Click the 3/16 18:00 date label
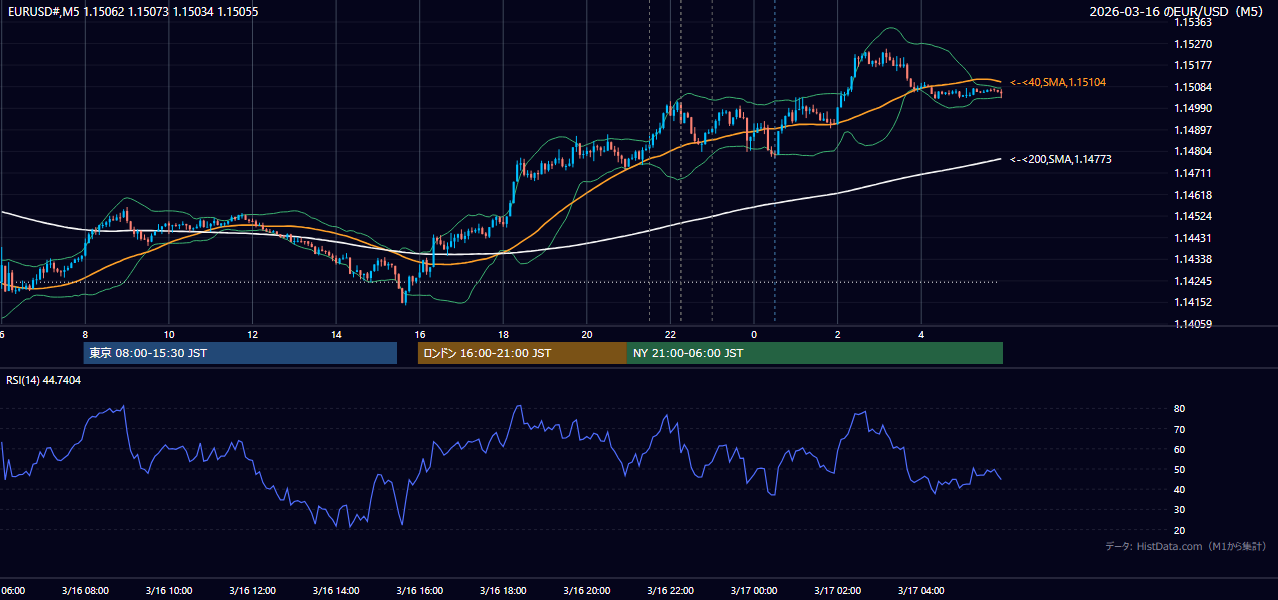Image resolution: width=1278 pixels, height=600 pixels. pos(504,590)
